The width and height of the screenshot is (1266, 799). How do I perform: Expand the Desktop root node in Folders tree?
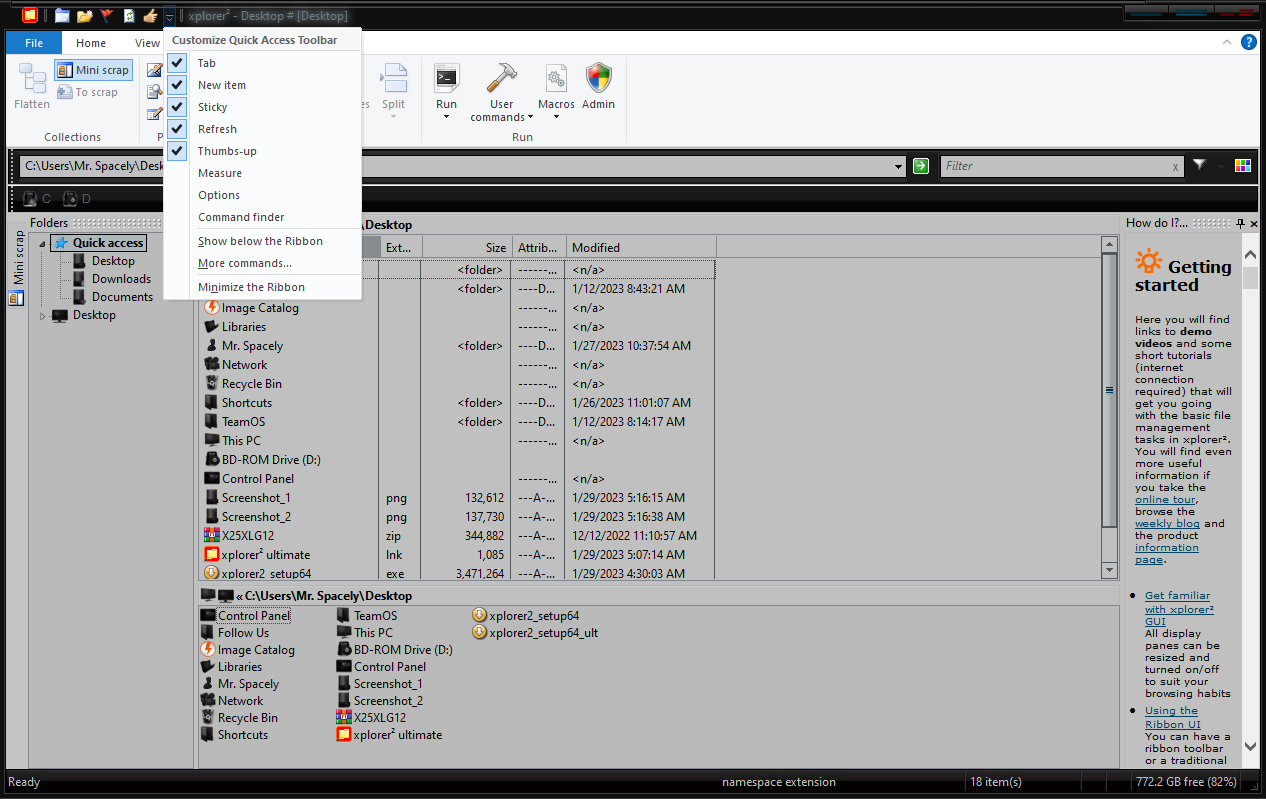pos(43,316)
